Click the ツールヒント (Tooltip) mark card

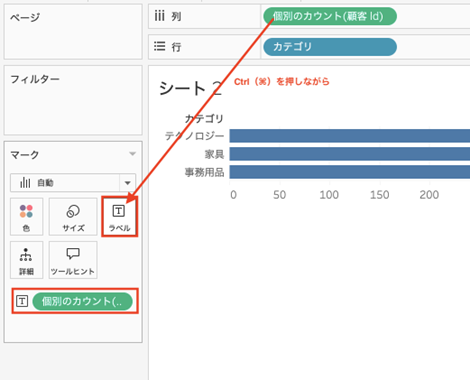click(x=73, y=260)
